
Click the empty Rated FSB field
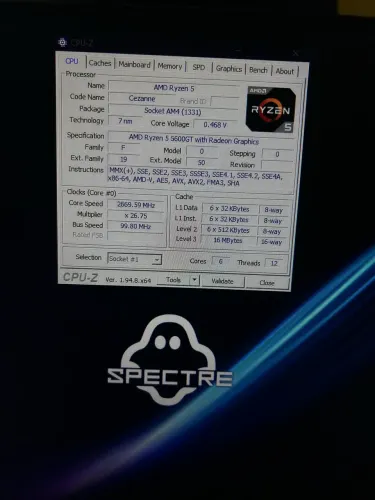tap(136, 236)
